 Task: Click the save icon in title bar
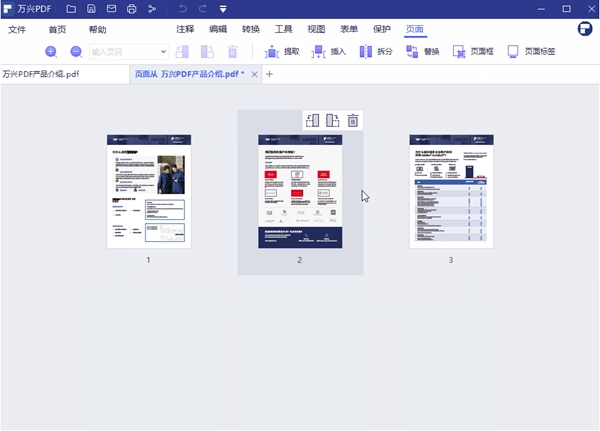tap(91, 9)
